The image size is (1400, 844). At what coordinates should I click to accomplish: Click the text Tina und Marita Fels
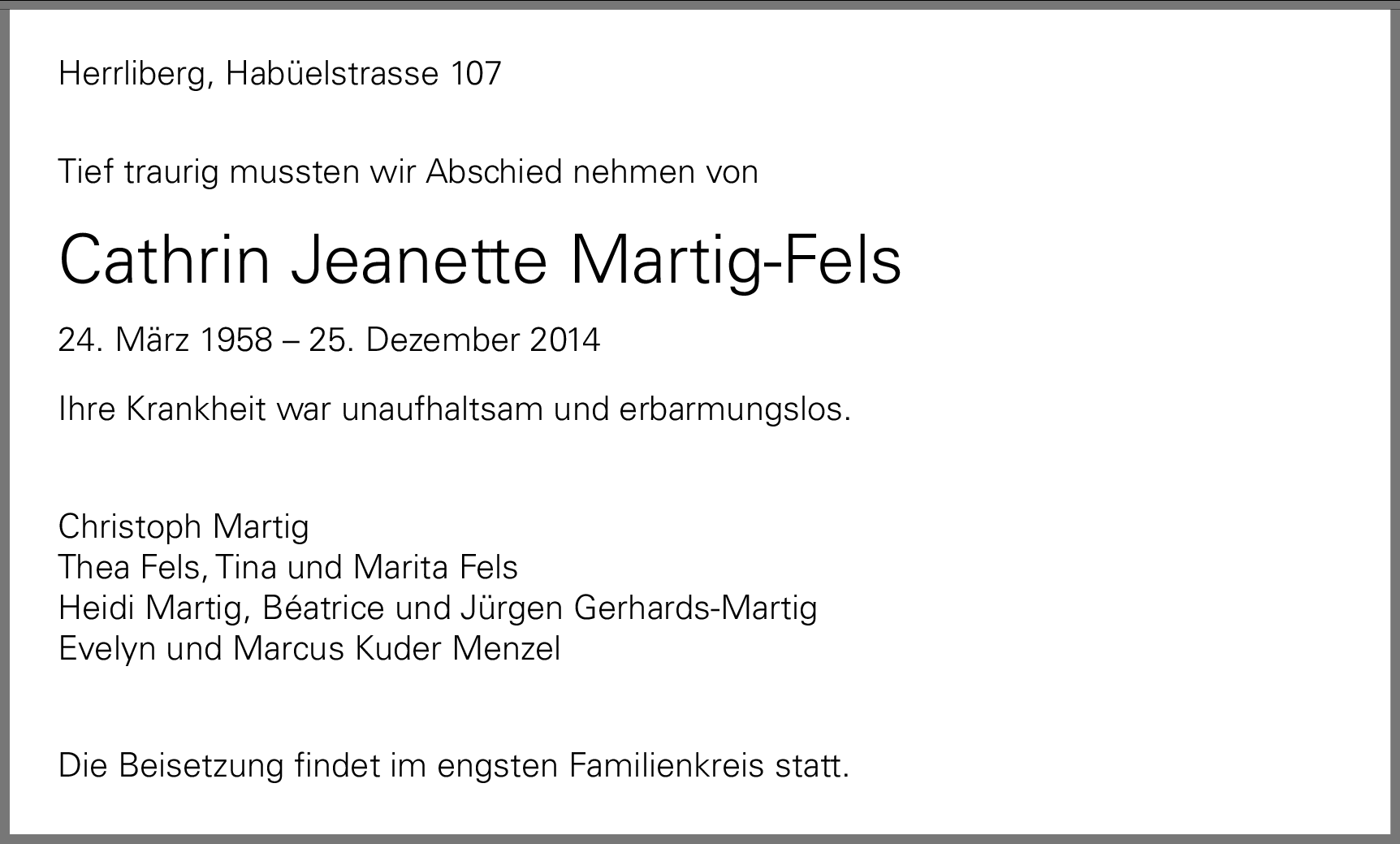pyautogui.click(x=367, y=567)
